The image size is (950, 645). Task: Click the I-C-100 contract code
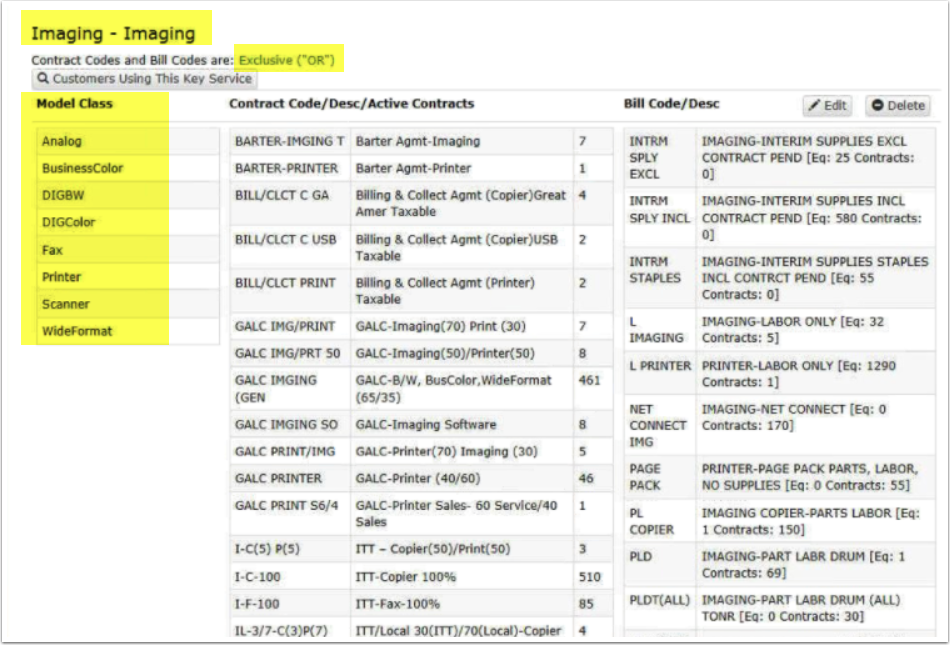tap(257, 577)
